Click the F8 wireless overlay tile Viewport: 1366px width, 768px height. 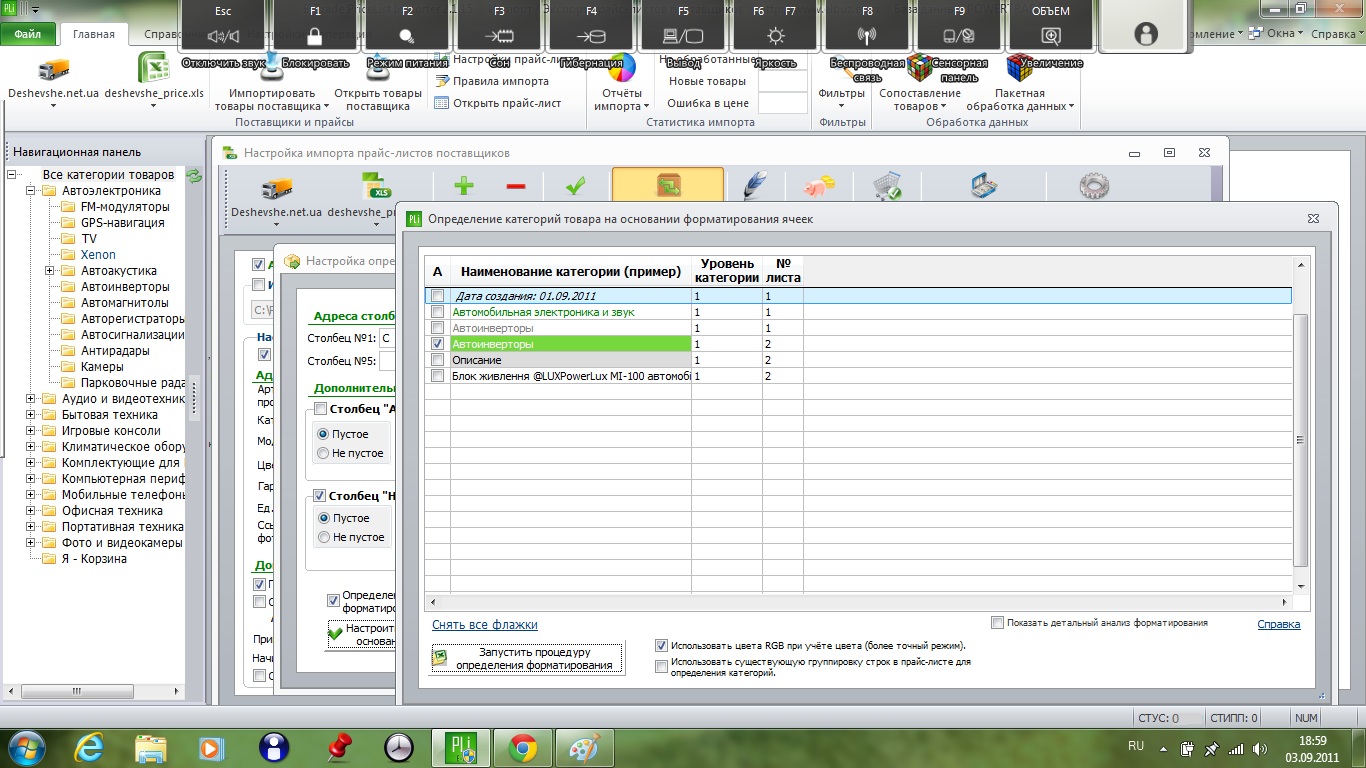pos(867,27)
